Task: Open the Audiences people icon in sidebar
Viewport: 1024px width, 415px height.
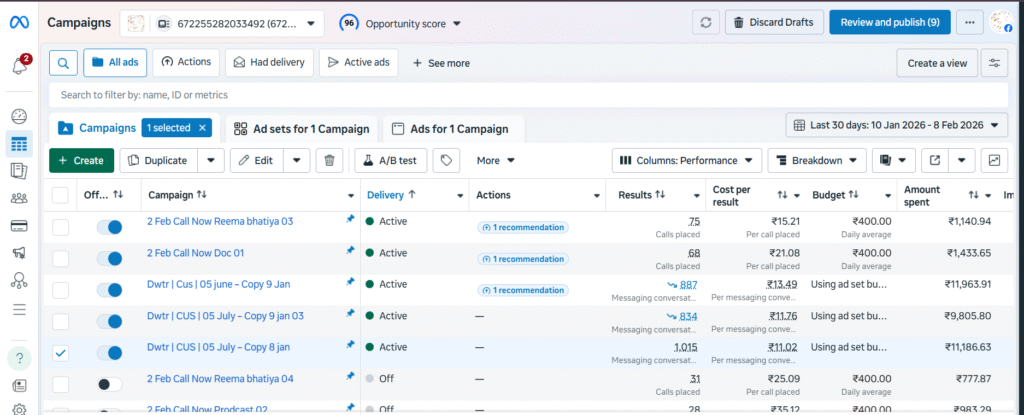Action: click(19, 198)
